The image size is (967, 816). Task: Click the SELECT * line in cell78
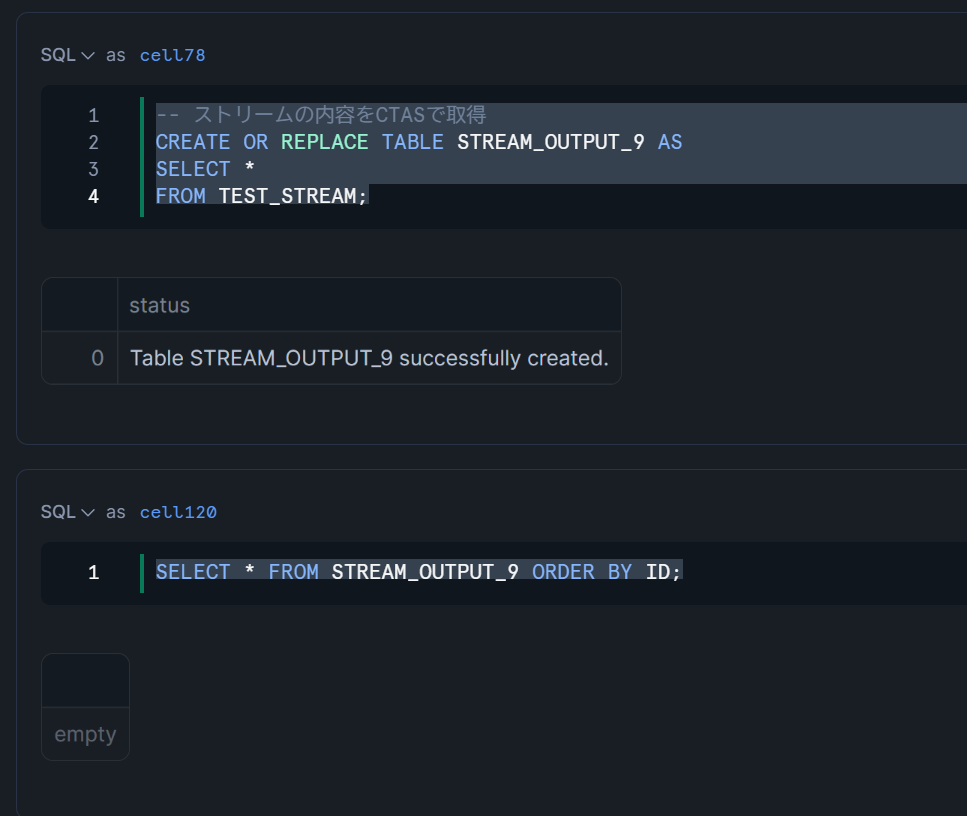205,169
